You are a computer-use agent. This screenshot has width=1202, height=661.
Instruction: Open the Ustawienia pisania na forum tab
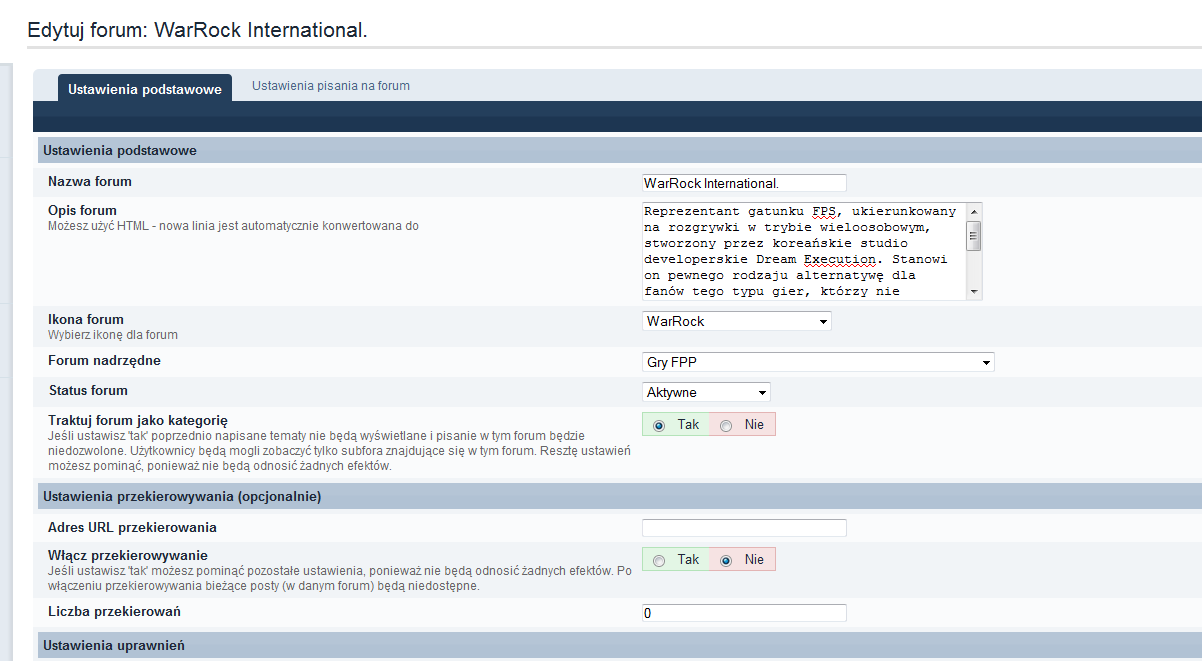[330, 86]
